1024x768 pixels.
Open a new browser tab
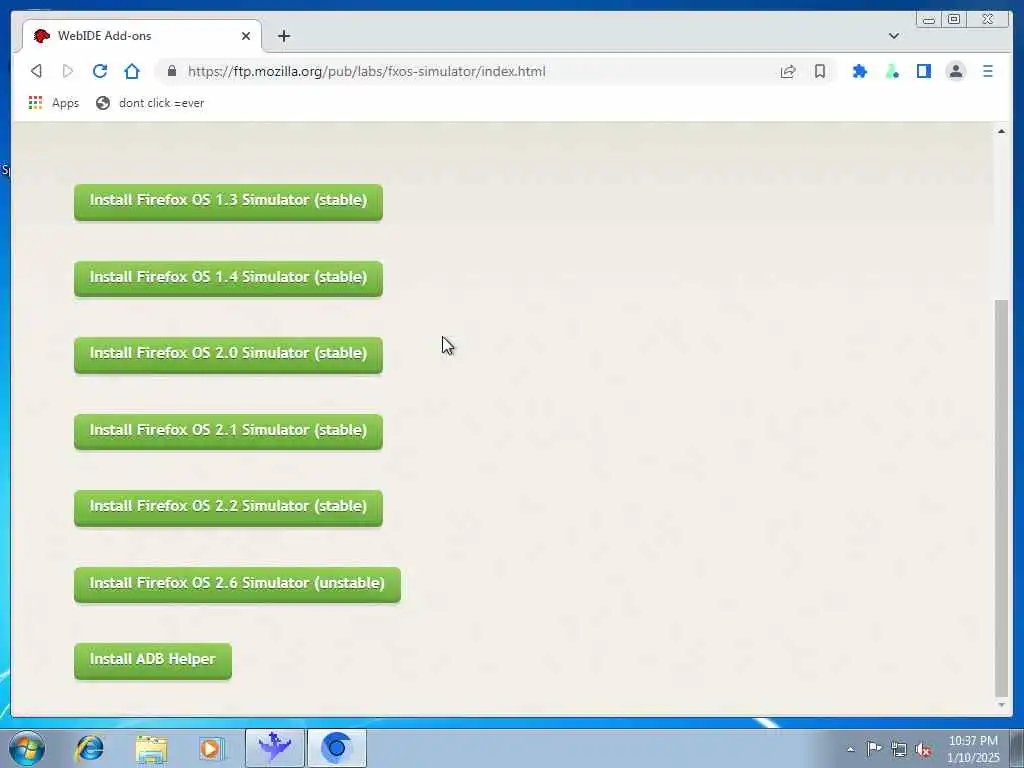click(283, 36)
